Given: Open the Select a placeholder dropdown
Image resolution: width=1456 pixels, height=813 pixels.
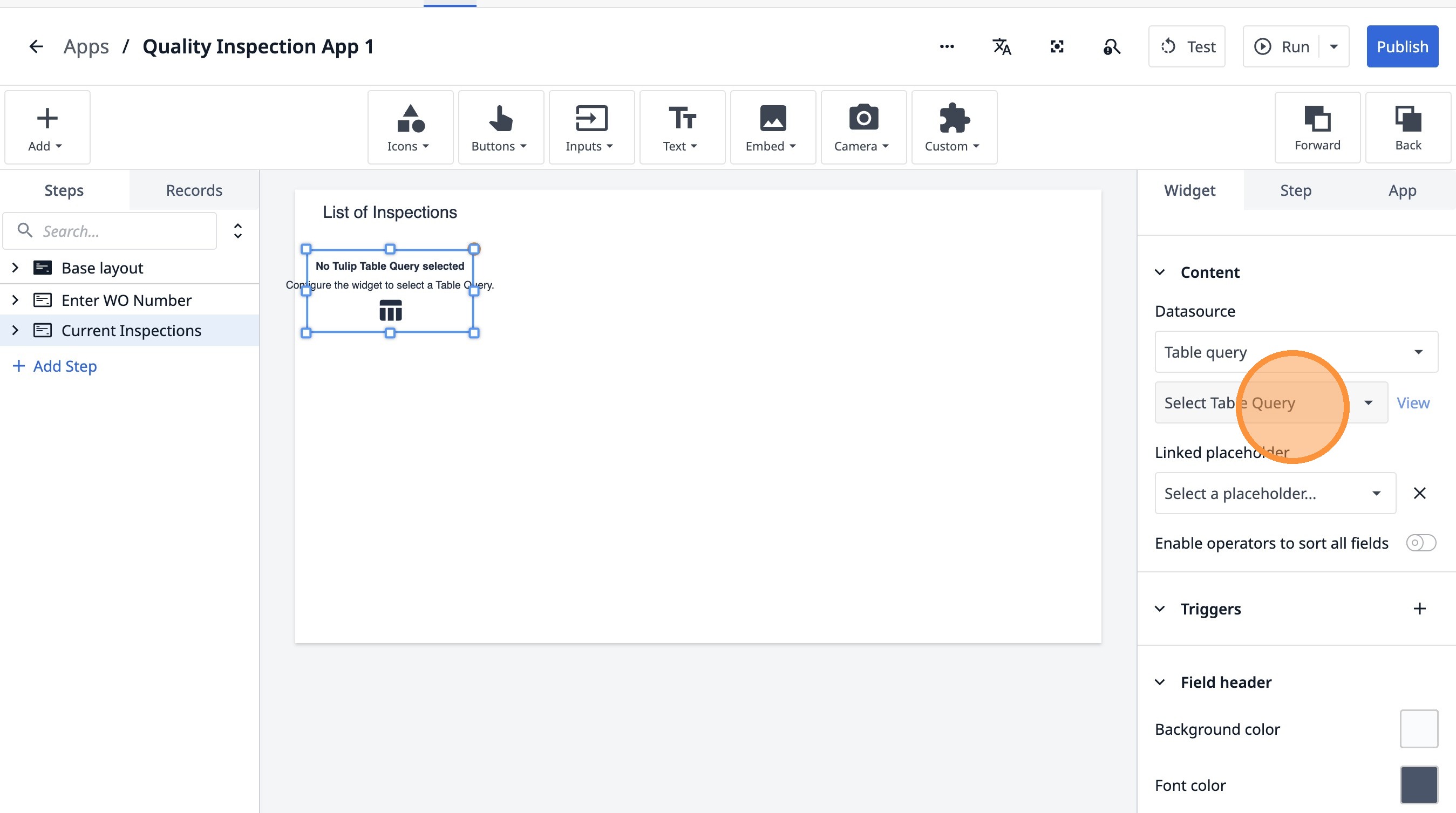Looking at the screenshot, I should click(x=1275, y=493).
